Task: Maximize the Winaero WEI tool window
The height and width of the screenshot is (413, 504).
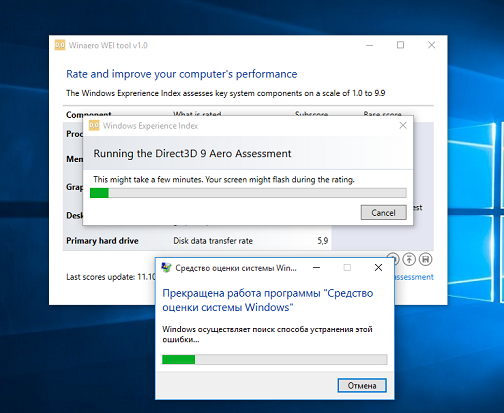Action: coord(400,45)
